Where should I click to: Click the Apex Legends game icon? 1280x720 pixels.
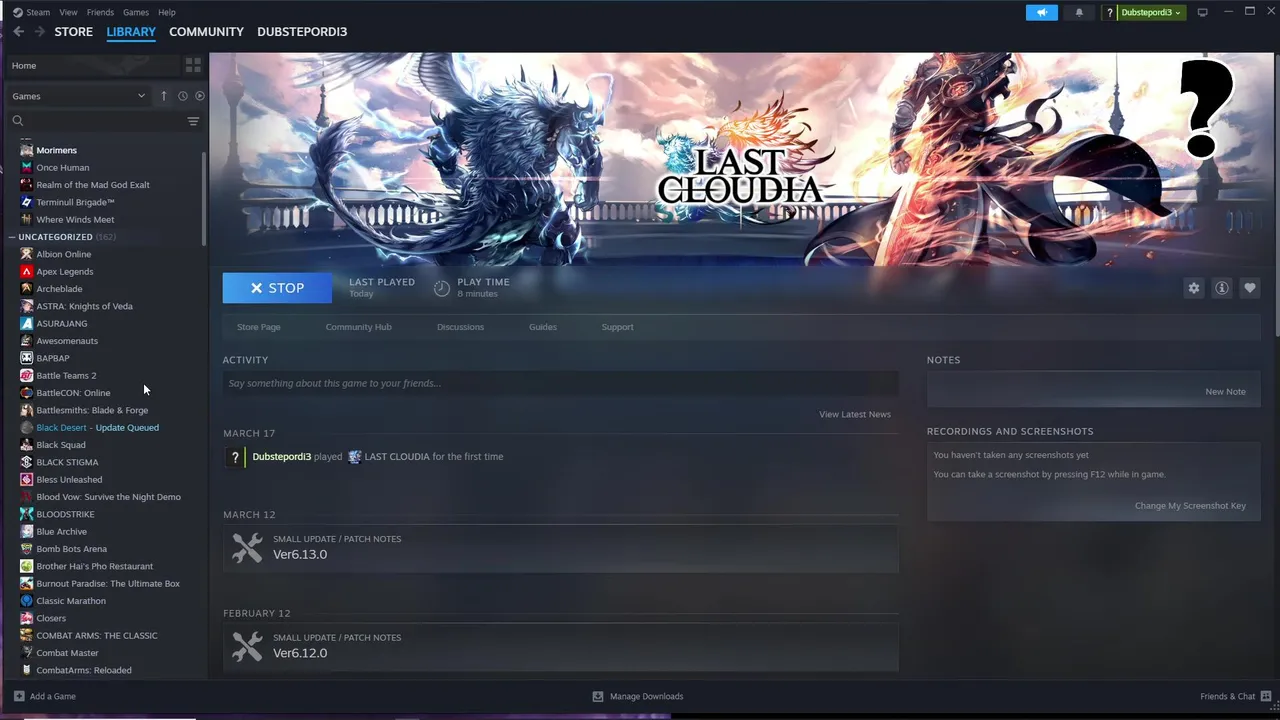(x=27, y=271)
